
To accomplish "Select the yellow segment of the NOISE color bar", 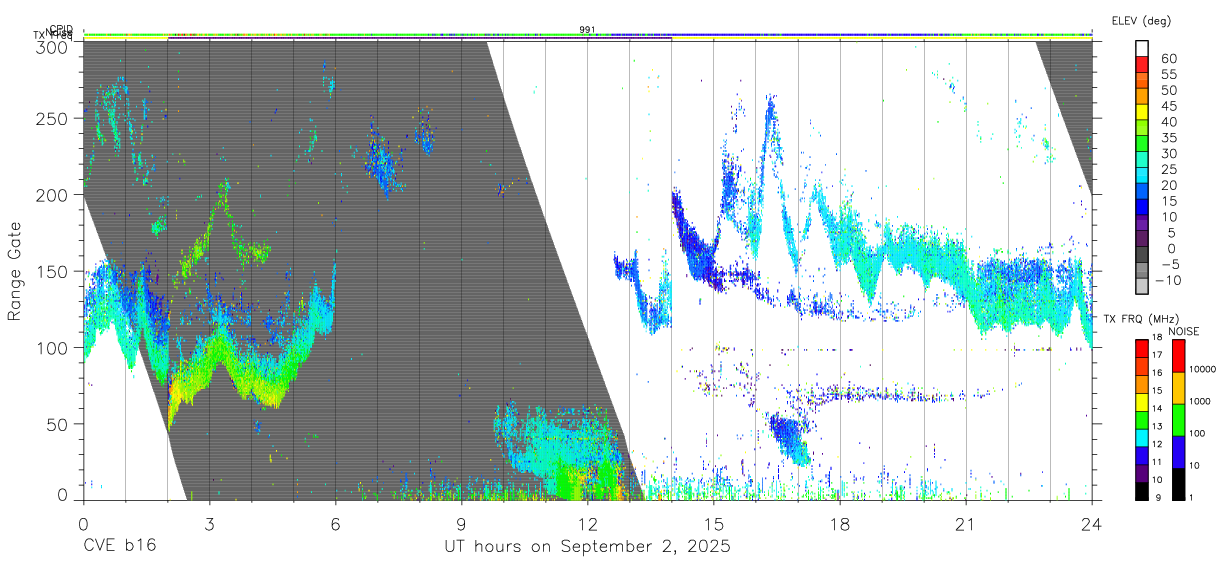I will coord(1178,388).
